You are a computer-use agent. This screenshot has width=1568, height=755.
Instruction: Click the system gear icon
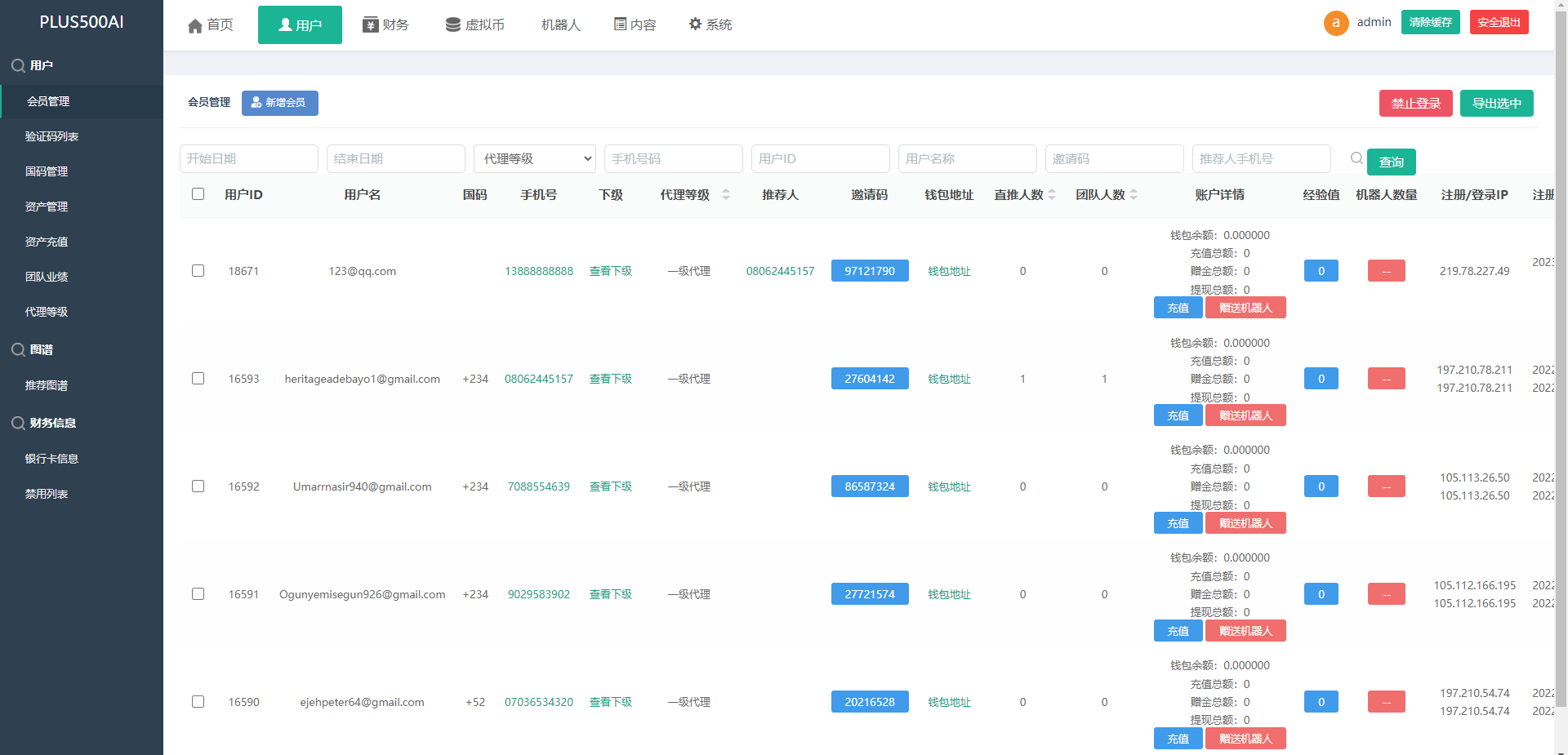tap(695, 24)
